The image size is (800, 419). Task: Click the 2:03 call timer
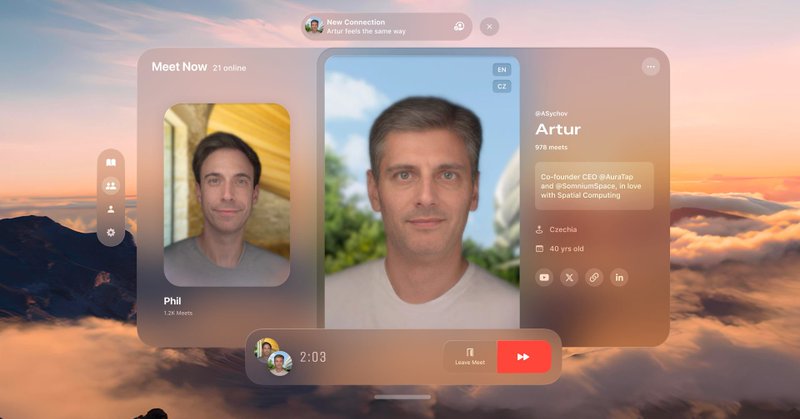pyautogui.click(x=312, y=357)
